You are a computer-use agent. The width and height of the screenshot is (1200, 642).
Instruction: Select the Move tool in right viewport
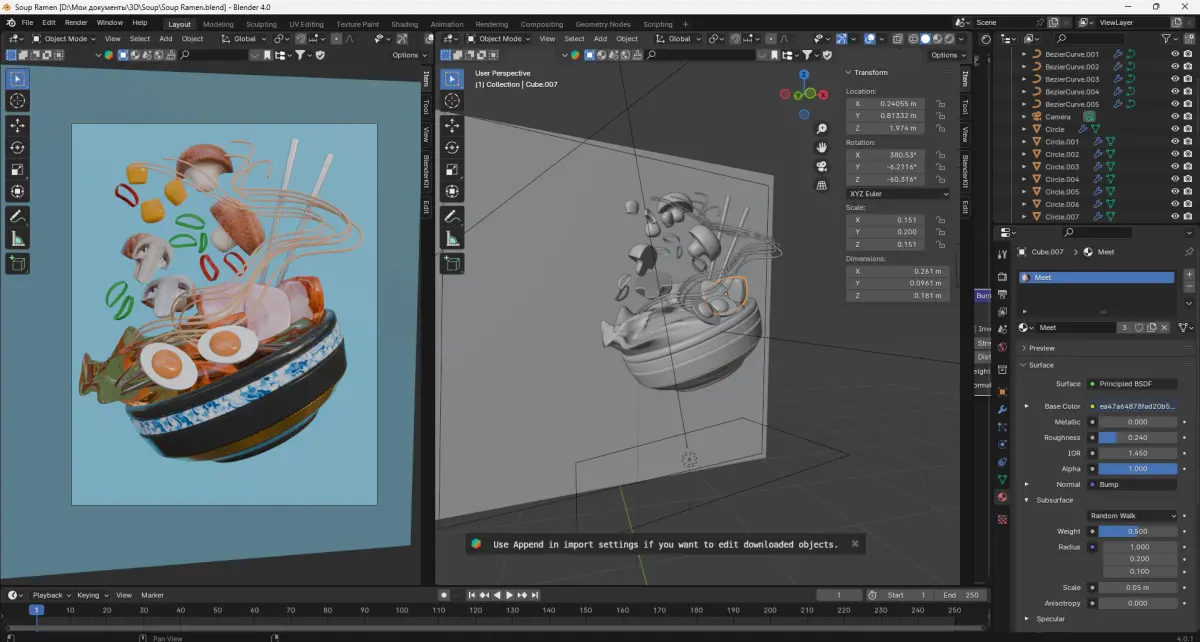(452, 125)
